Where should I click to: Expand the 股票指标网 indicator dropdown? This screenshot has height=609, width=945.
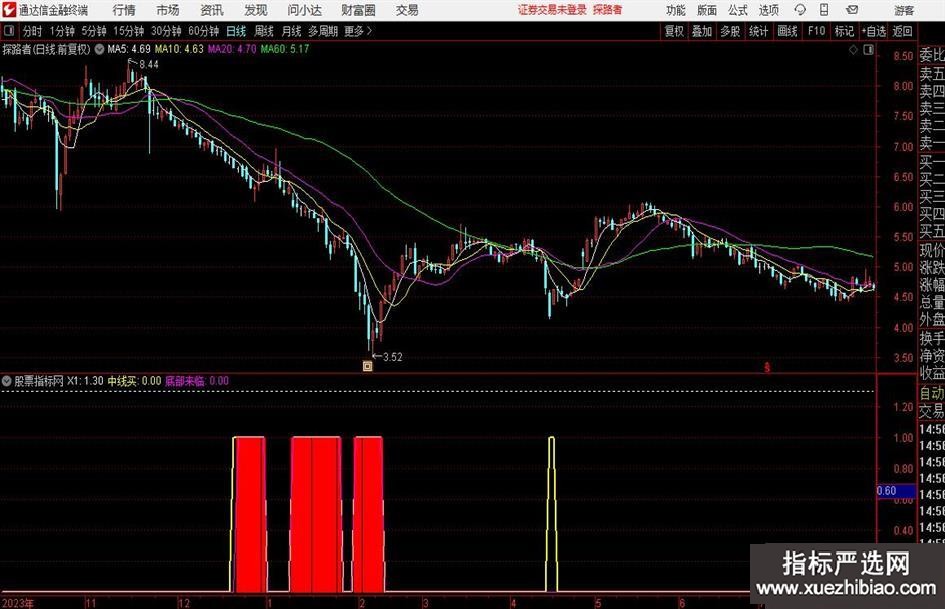pos(7,381)
